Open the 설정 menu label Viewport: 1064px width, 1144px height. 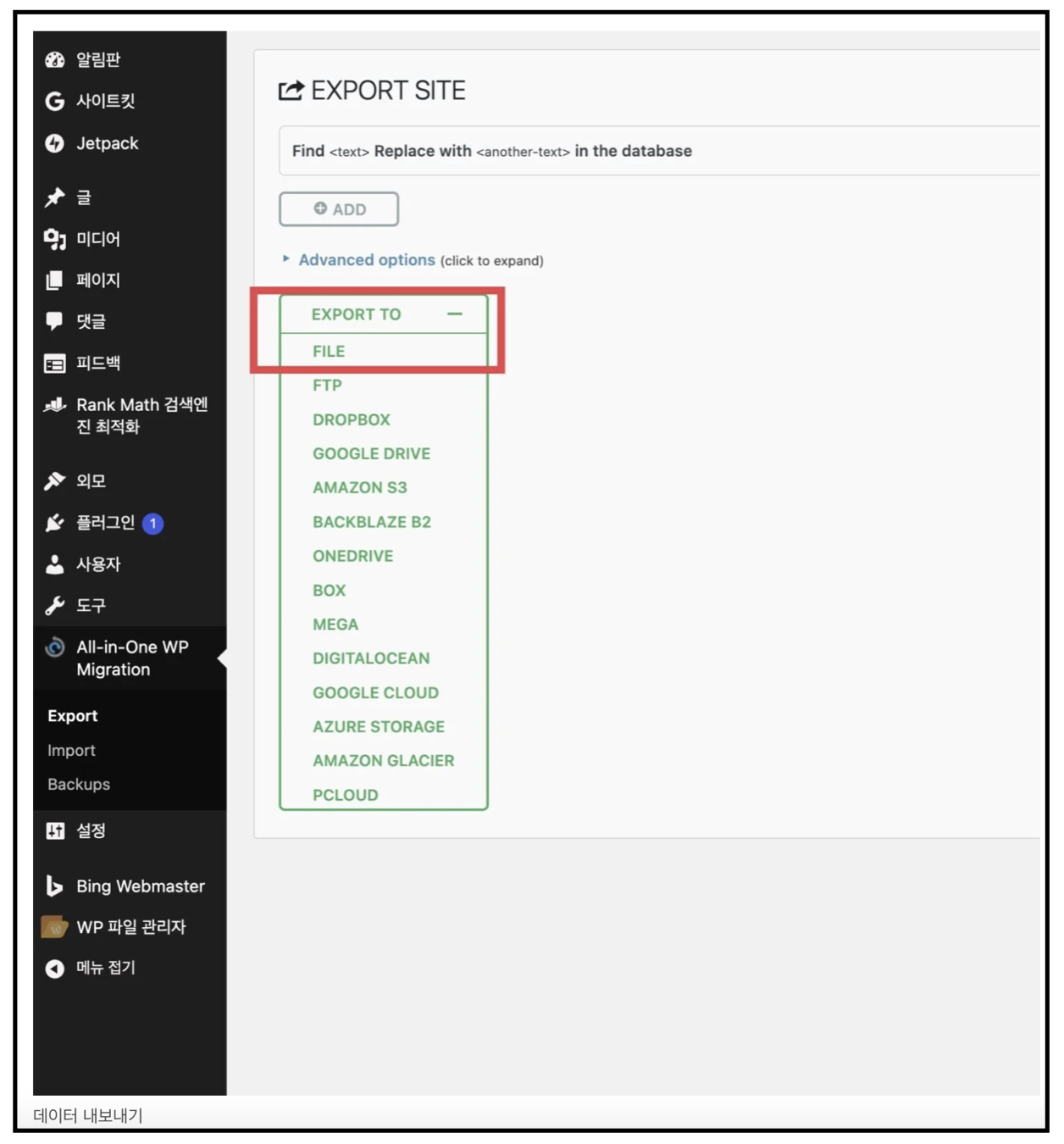tap(91, 830)
